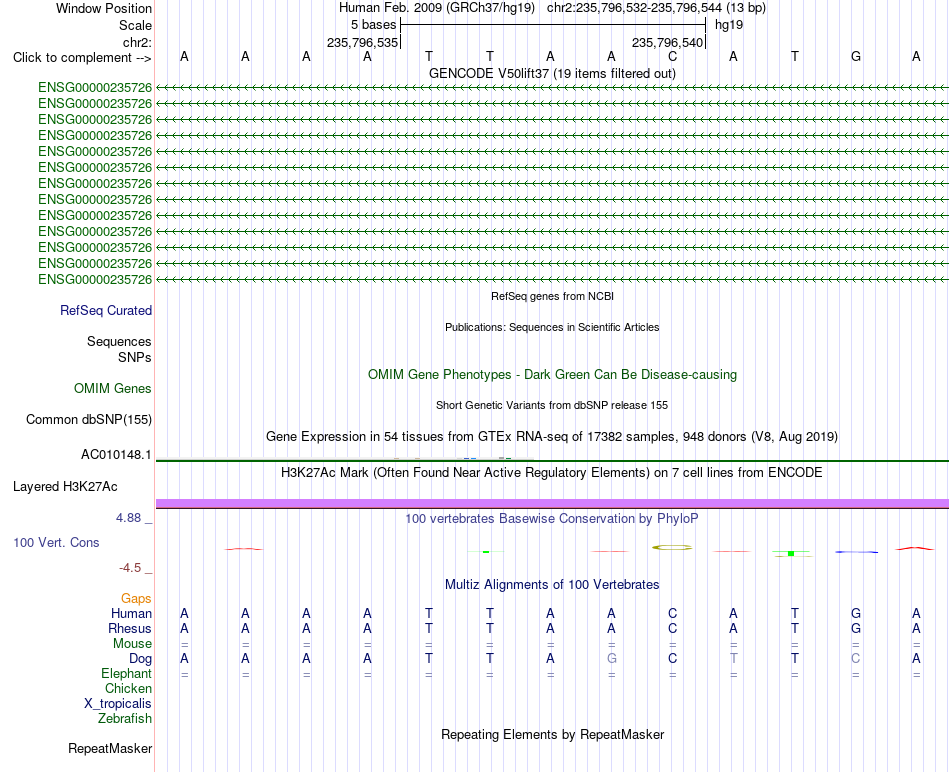950x772 pixels.
Task: Open the H3K27Ac Mark ENCODE track title
Action: tap(552, 473)
